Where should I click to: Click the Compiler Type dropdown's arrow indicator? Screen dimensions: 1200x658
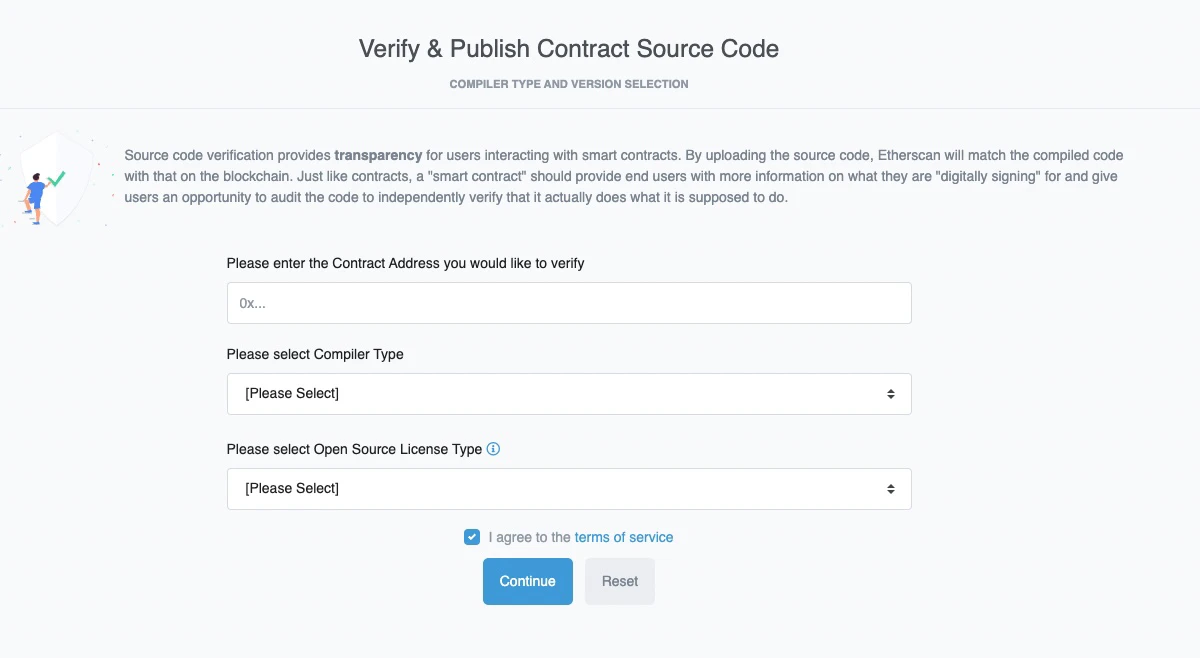click(890, 394)
